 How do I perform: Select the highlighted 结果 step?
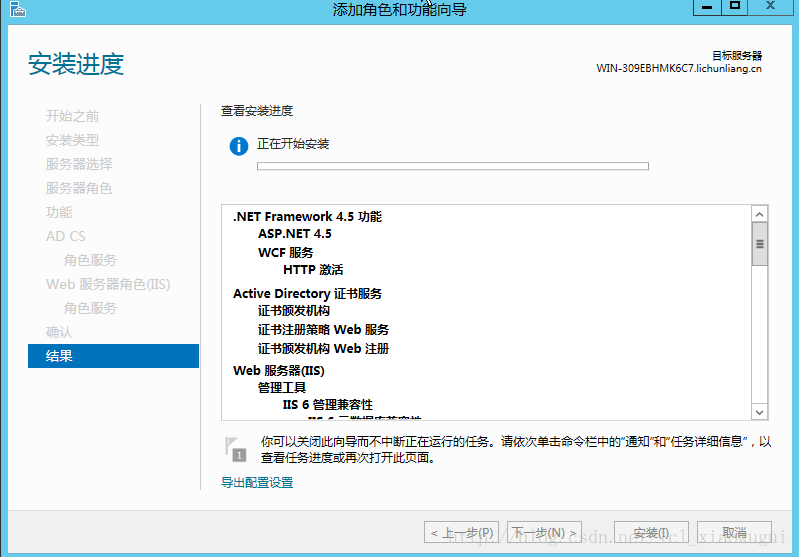coord(113,356)
